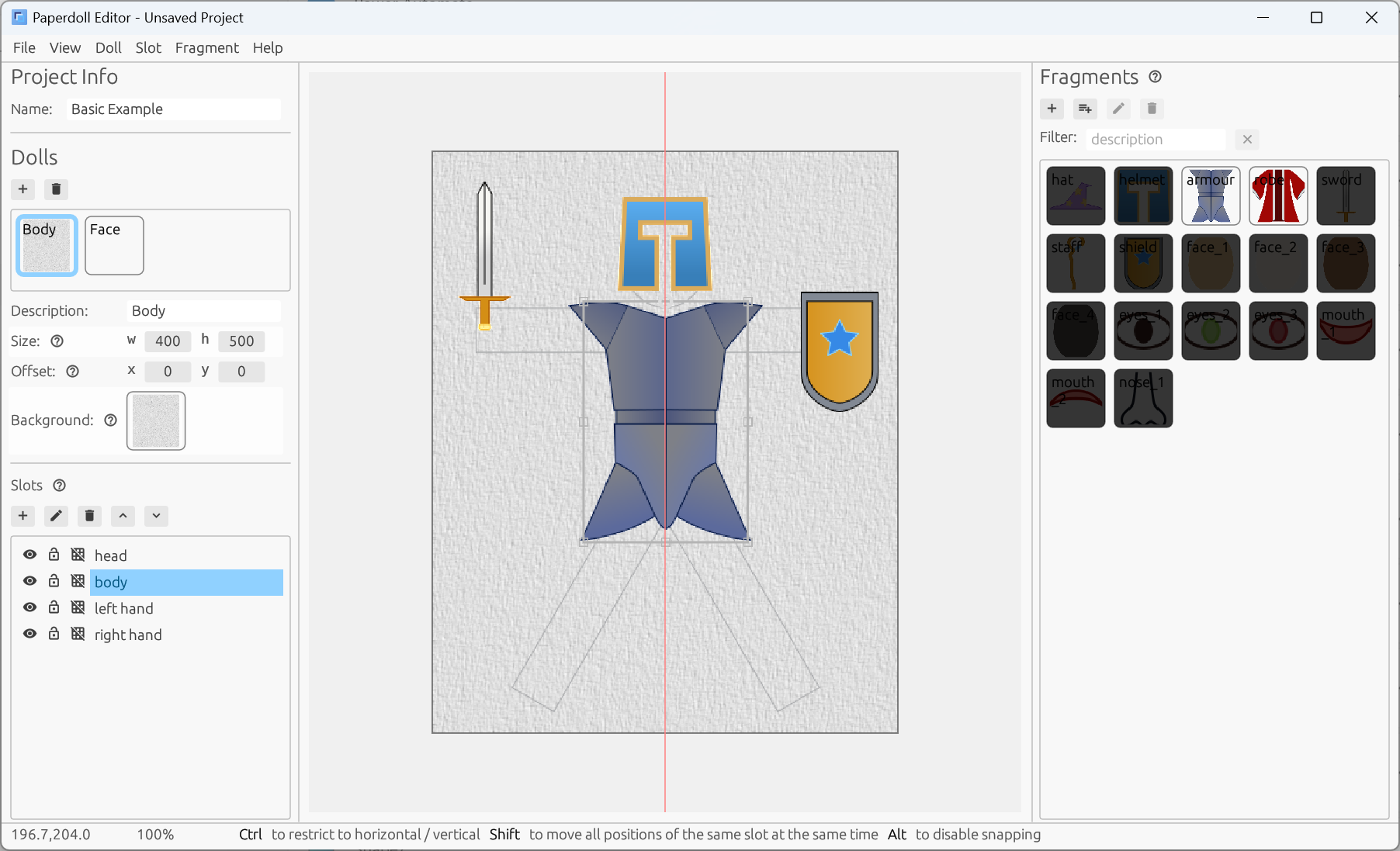The image size is (1400, 851).
Task: Toggle grid icon of head slot
Action: [78, 555]
